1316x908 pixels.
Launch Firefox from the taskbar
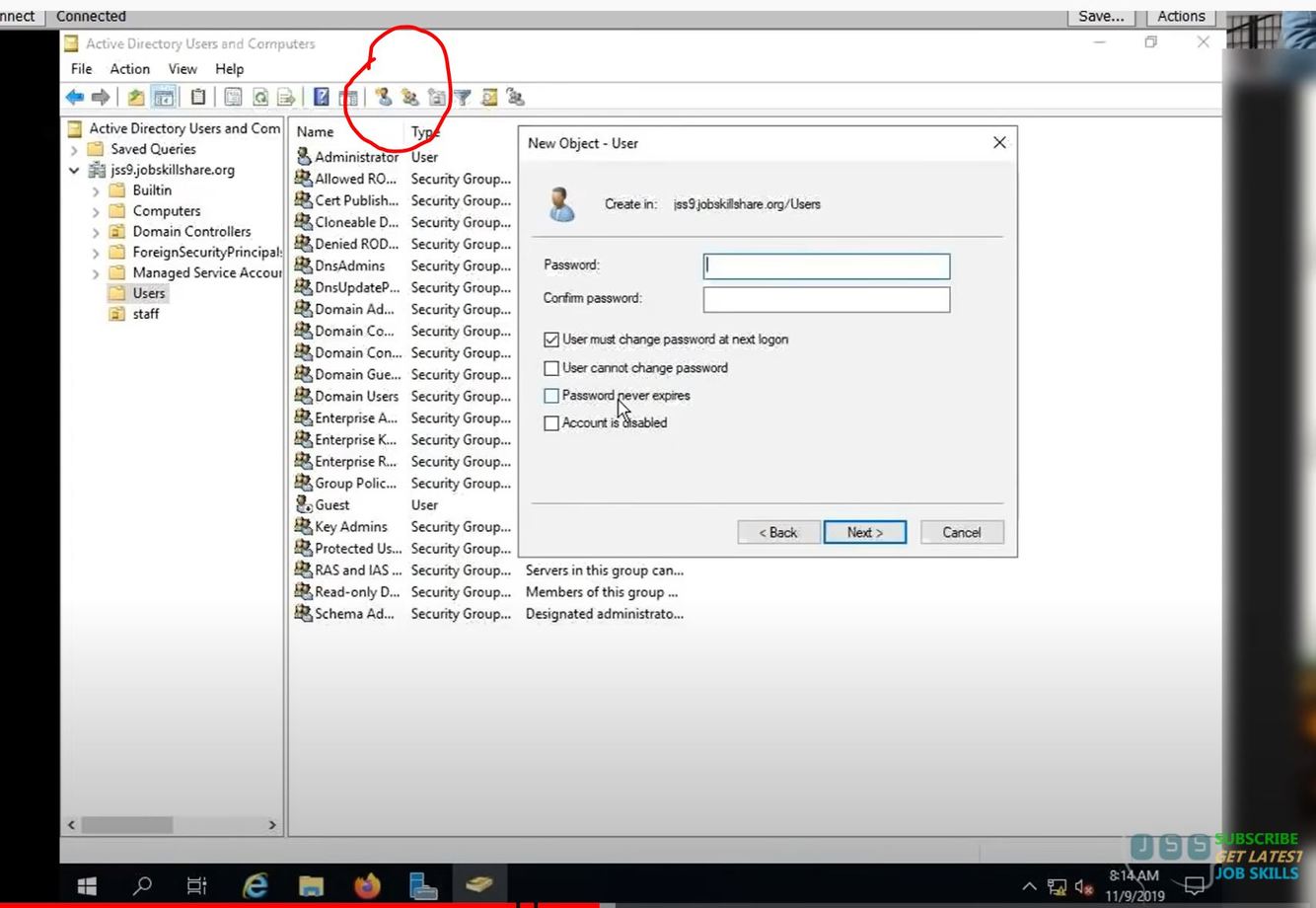pos(367,885)
